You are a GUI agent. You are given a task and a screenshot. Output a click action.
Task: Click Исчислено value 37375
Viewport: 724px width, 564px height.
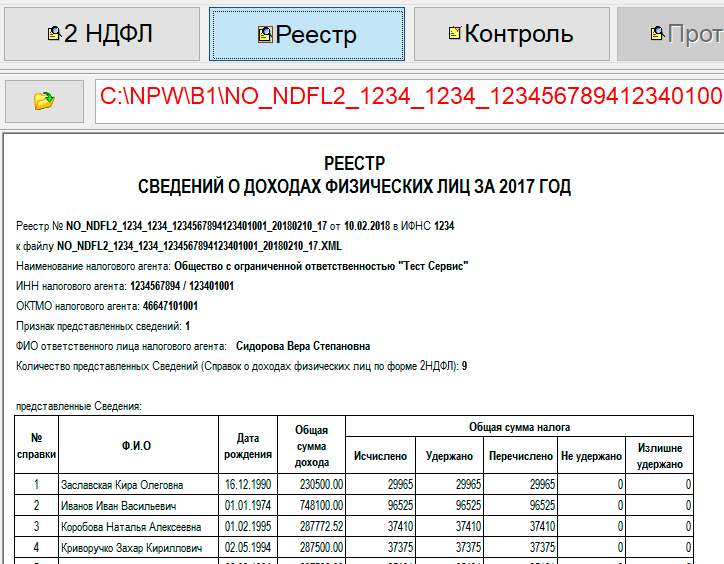400,547
